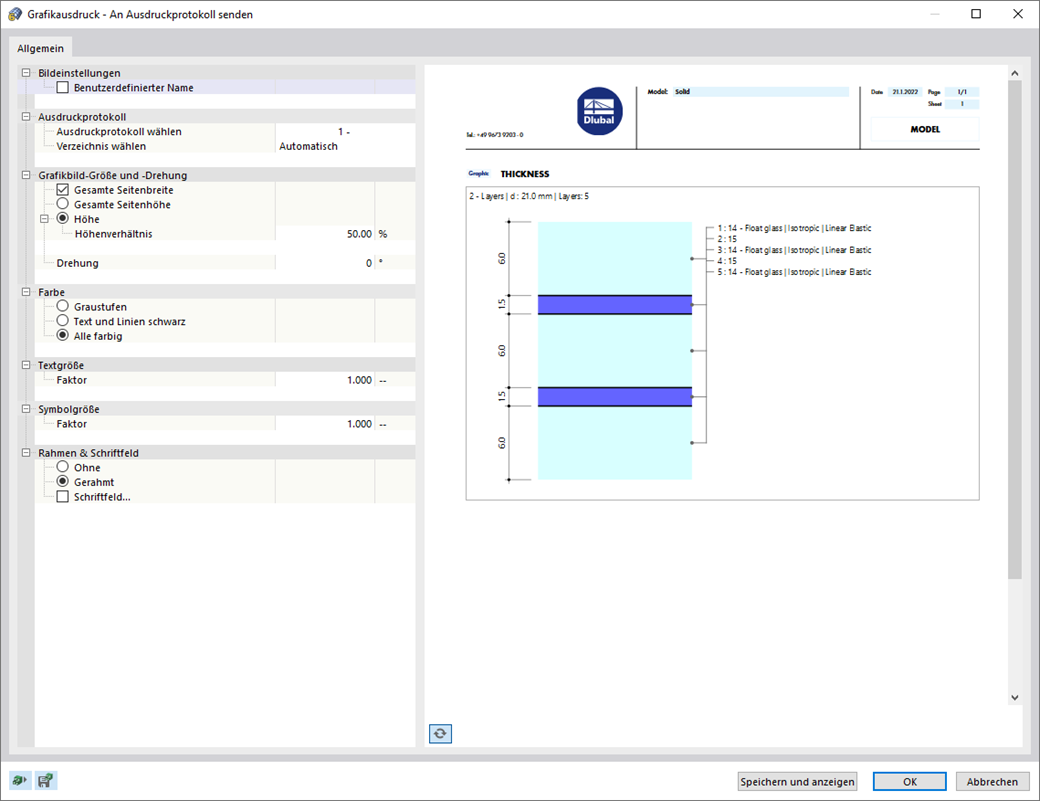Screen dimensions: 1040x801
Task: Select Gerahmt frame option
Action: [62, 481]
